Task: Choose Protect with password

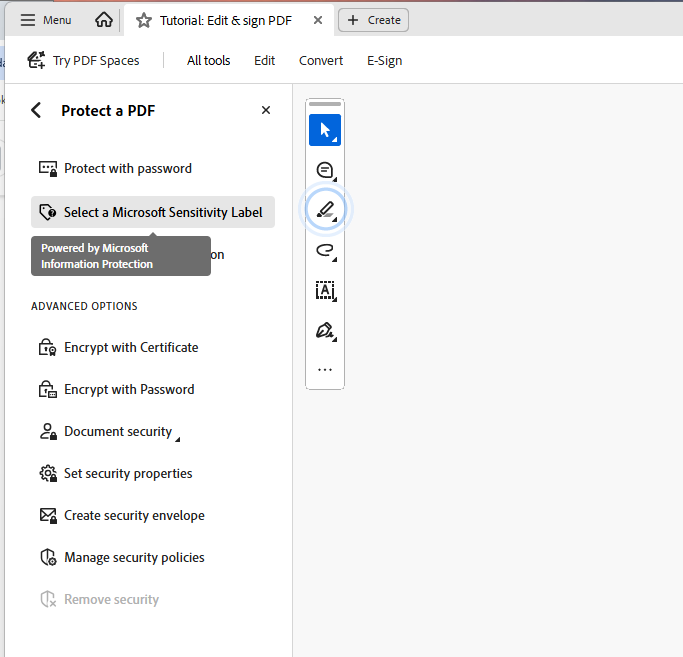Action: [152, 168]
